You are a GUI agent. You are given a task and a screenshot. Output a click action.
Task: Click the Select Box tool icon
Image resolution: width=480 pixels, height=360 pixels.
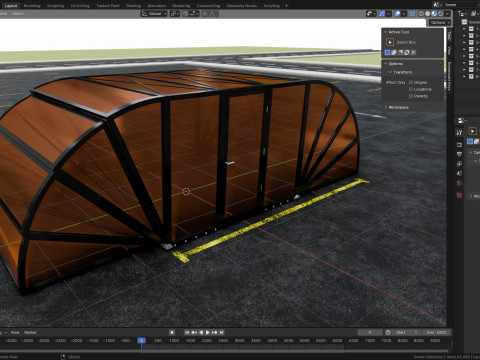click(390, 42)
